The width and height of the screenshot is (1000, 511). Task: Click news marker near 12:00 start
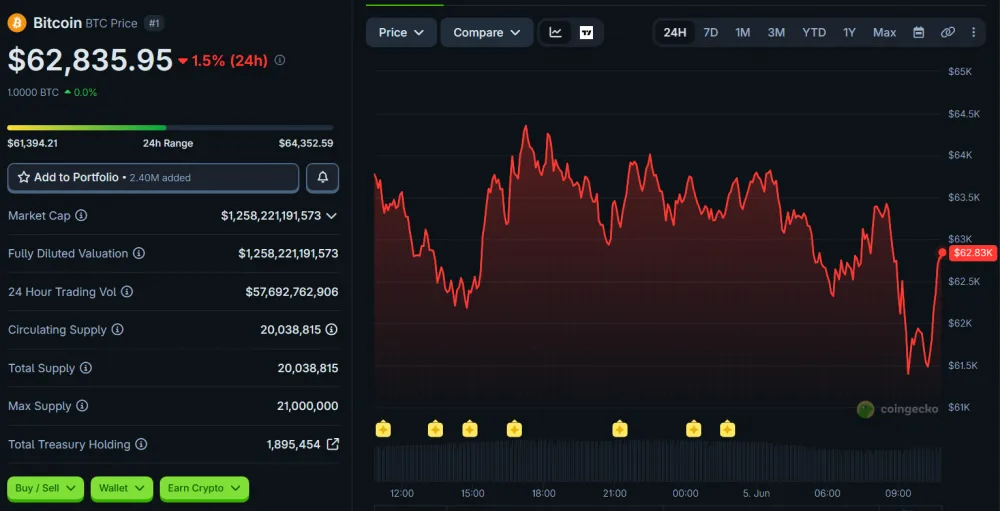[383, 429]
